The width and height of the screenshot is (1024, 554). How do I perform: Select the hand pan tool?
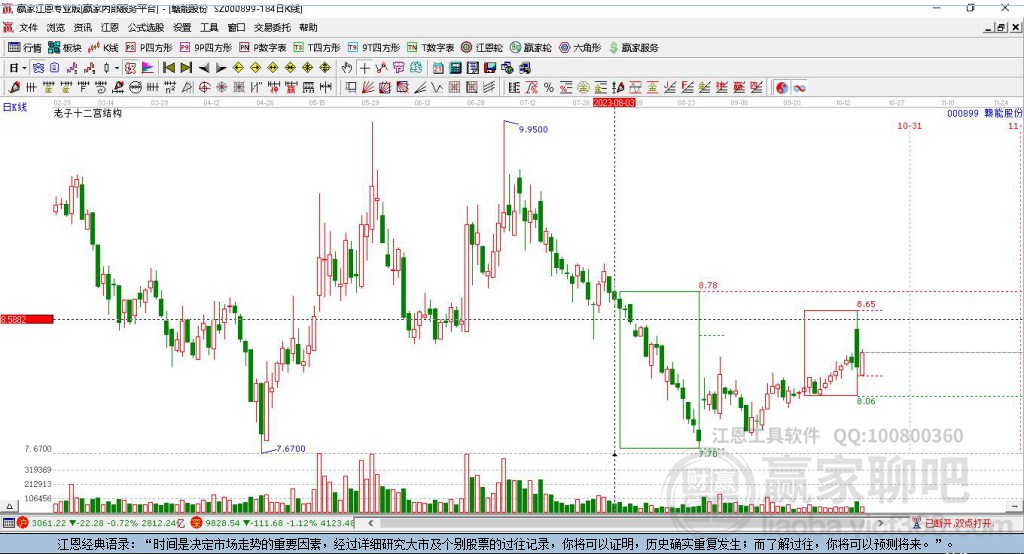[x=347, y=68]
